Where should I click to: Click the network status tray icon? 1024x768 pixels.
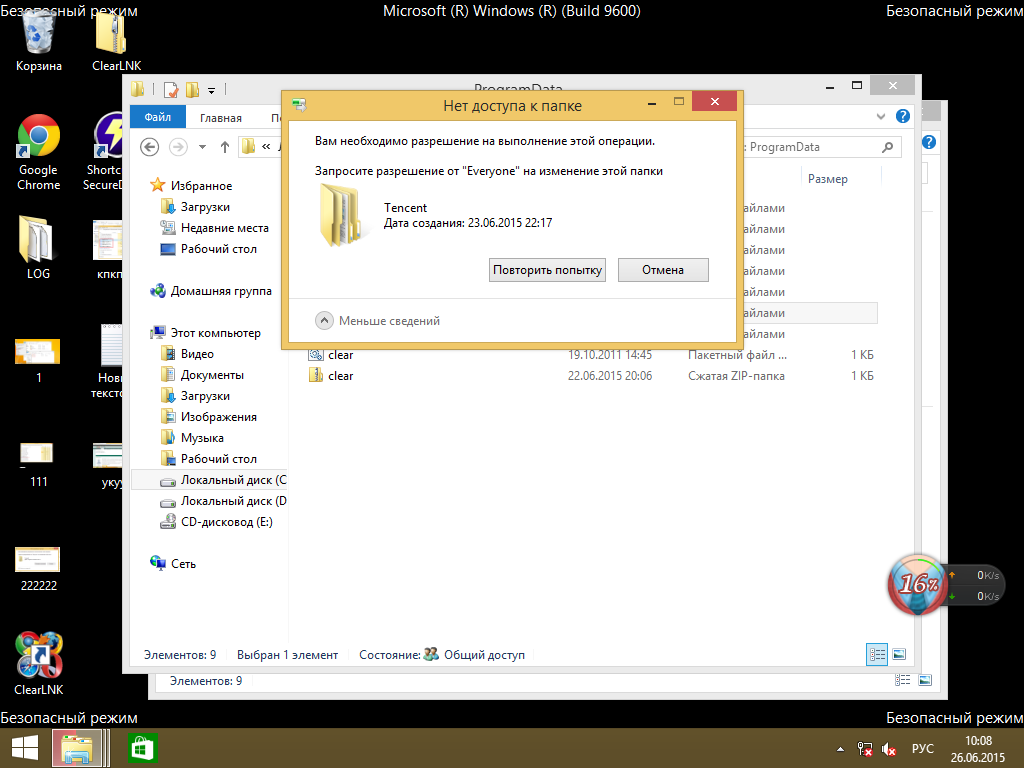(x=865, y=749)
